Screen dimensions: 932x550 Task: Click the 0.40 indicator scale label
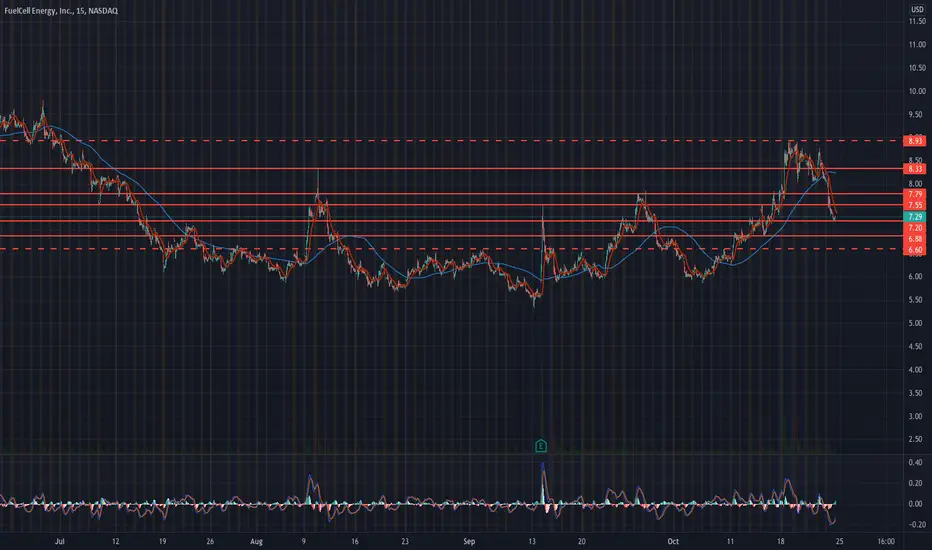pyautogui.click(x=916, y=462)
